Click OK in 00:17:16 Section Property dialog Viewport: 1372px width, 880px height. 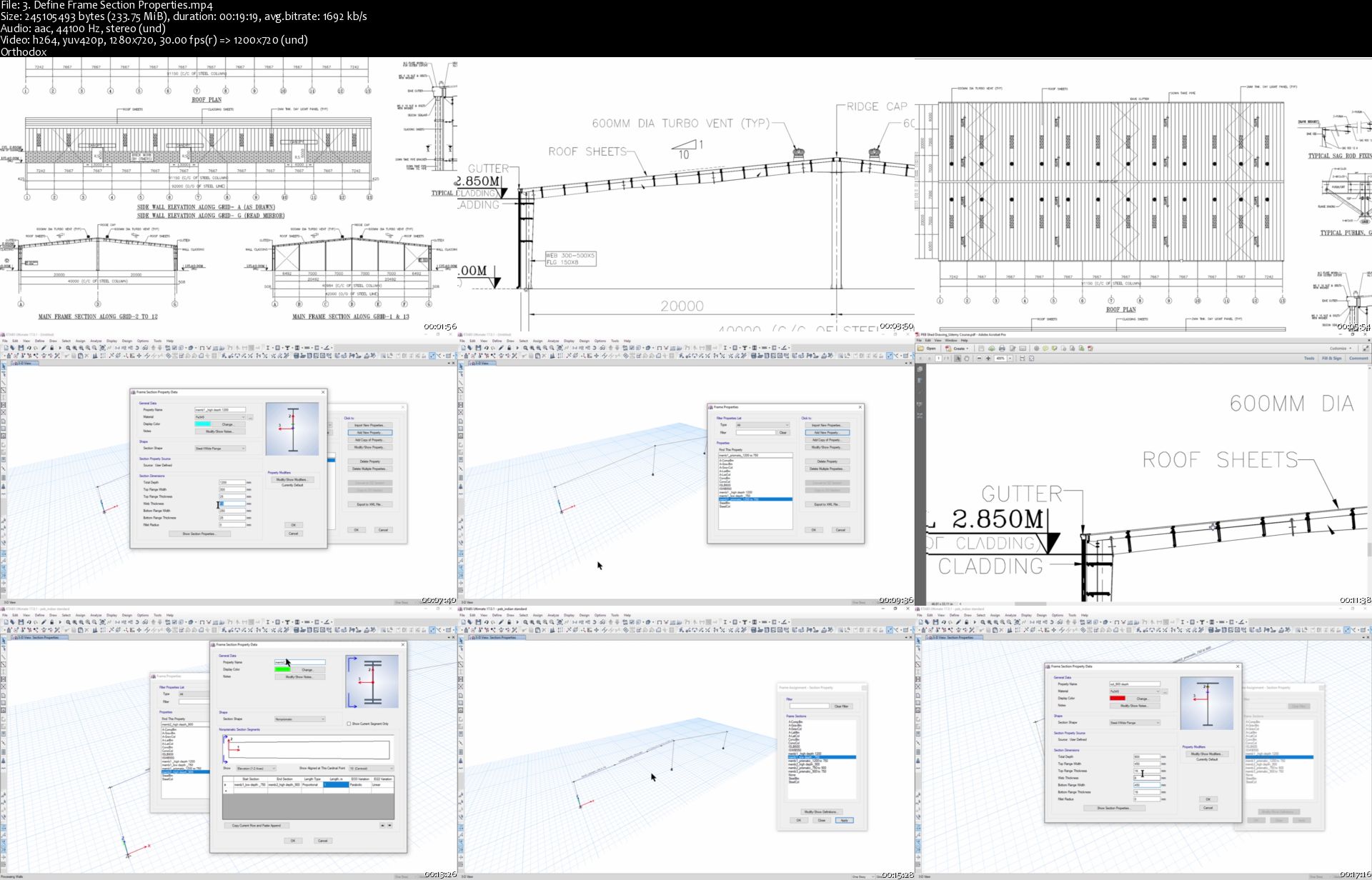pyautogui.click(x=1208, y=799)
